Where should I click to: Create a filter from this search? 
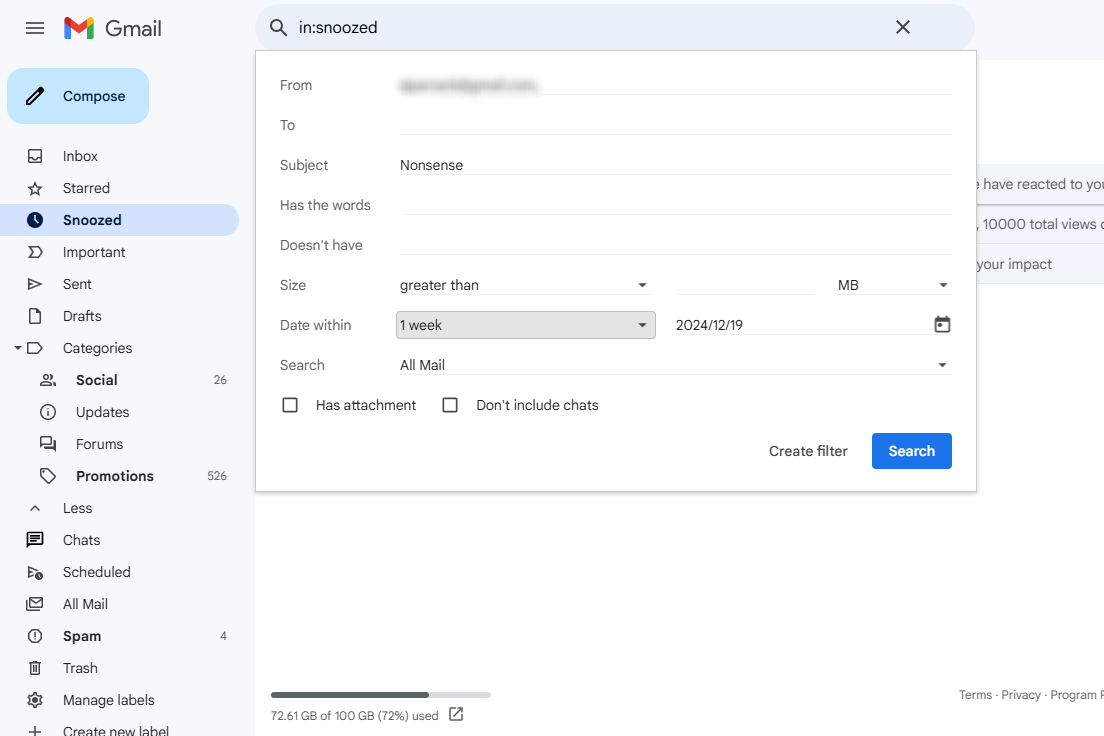[808, 451]
